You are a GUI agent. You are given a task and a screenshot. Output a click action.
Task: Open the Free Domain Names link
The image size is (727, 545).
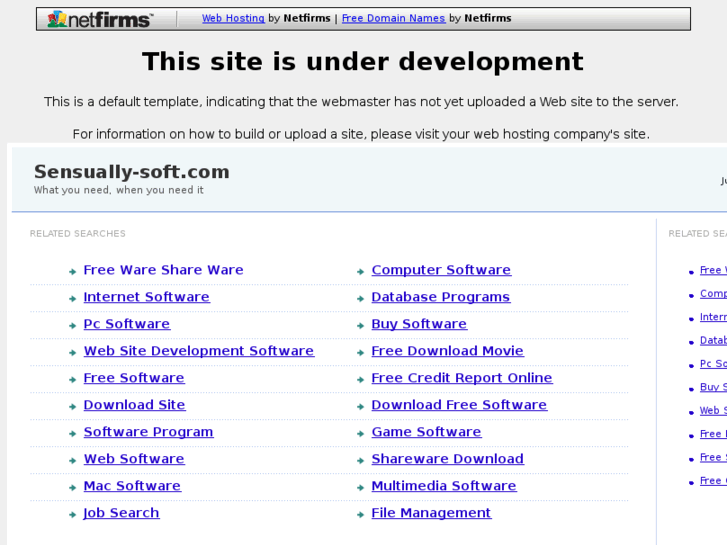(393, 18)
